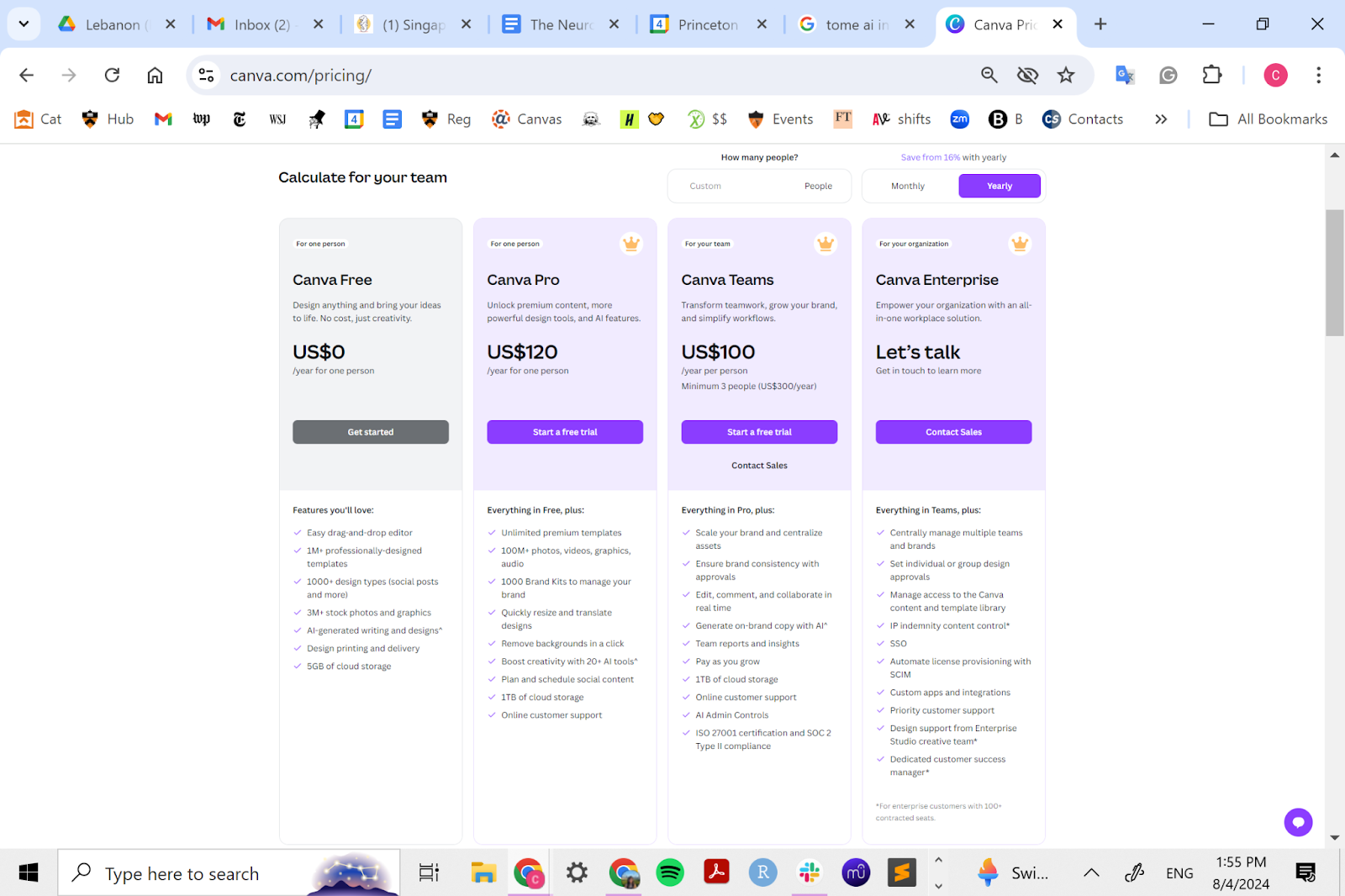This screenshot has width=1345, height=896.
Task: Open Windows Start menu
Action: (29, 873)
